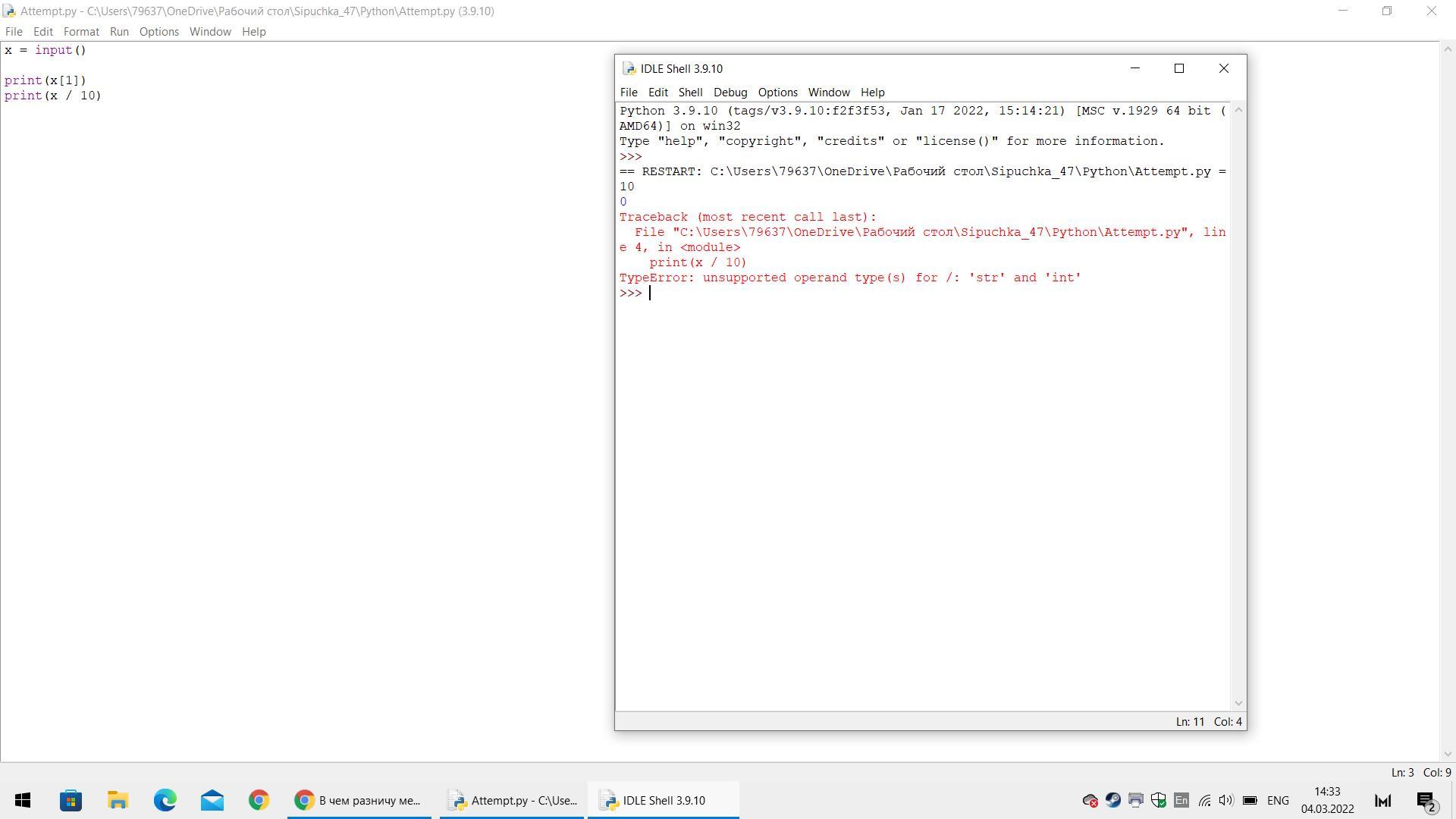Viewport: 1456px width, 819px height.
Task: Open the Options menu in IDLE Shell
Action: pos(777,93)
